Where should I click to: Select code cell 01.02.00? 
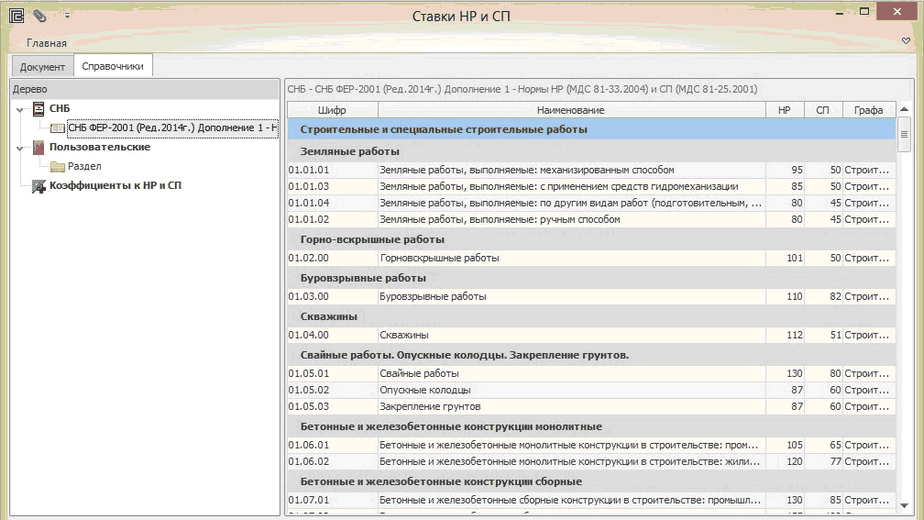(332, 258)
